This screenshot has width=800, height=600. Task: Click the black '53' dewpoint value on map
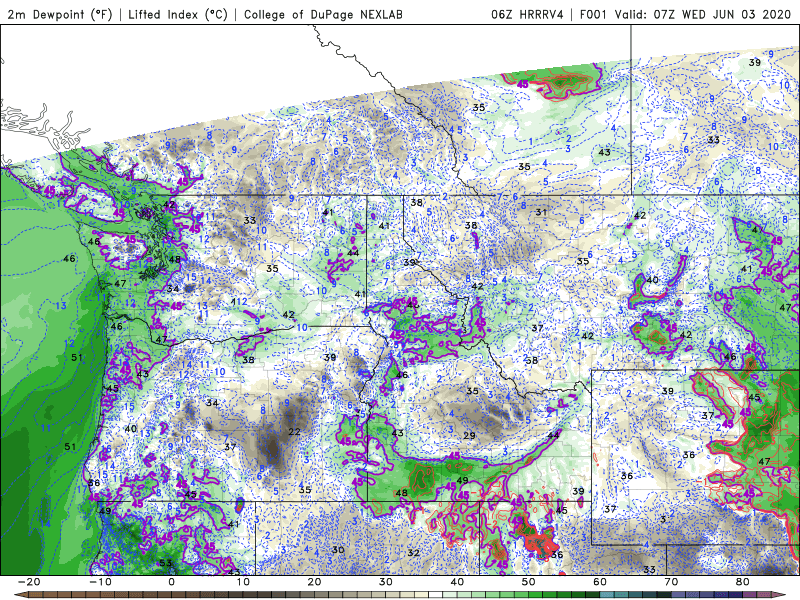click(x=165, y=563)
